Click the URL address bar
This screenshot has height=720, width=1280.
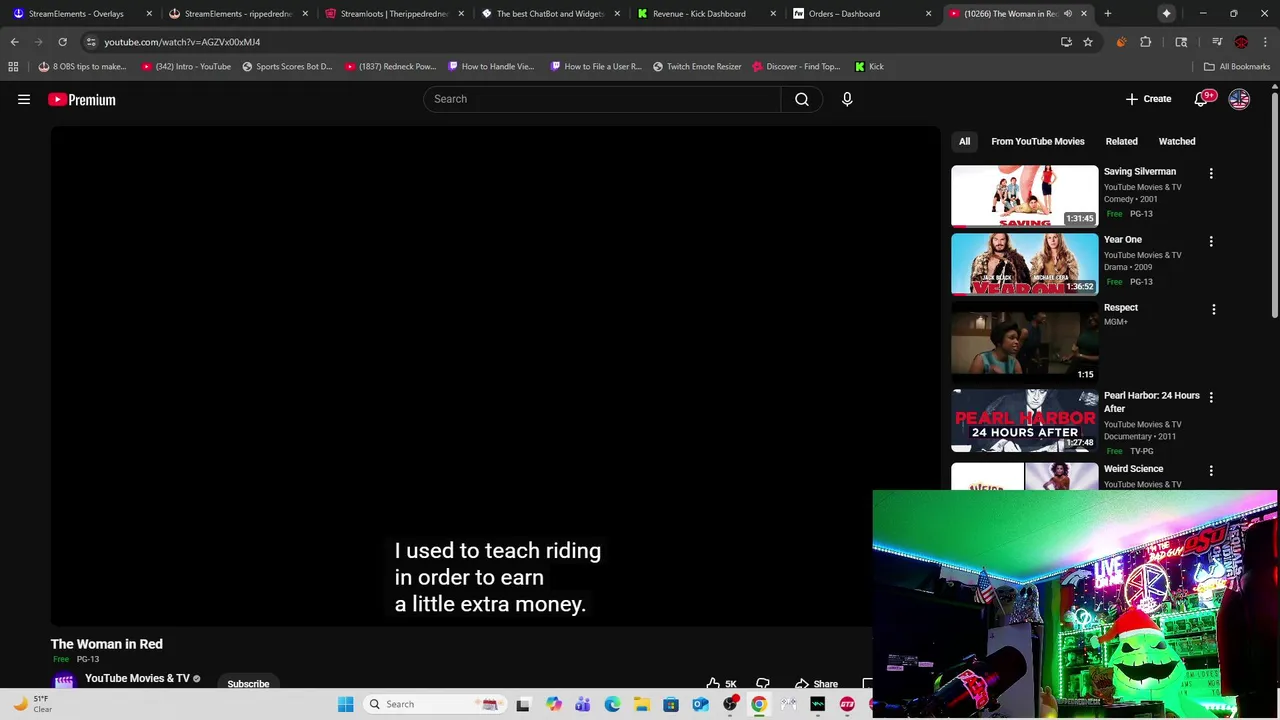570,42
